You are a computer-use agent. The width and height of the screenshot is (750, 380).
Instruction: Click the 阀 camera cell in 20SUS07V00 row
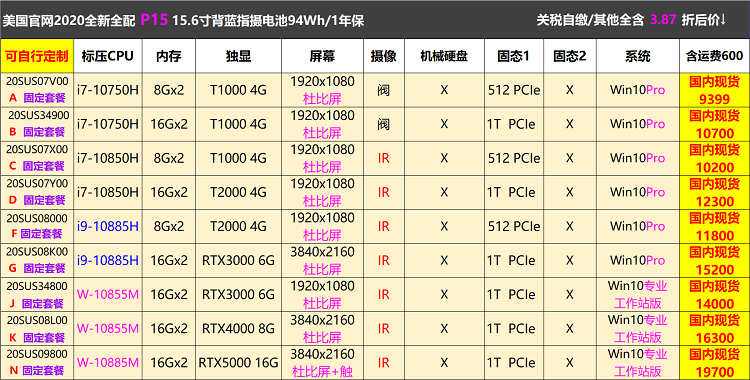click(x=384, y=90)
